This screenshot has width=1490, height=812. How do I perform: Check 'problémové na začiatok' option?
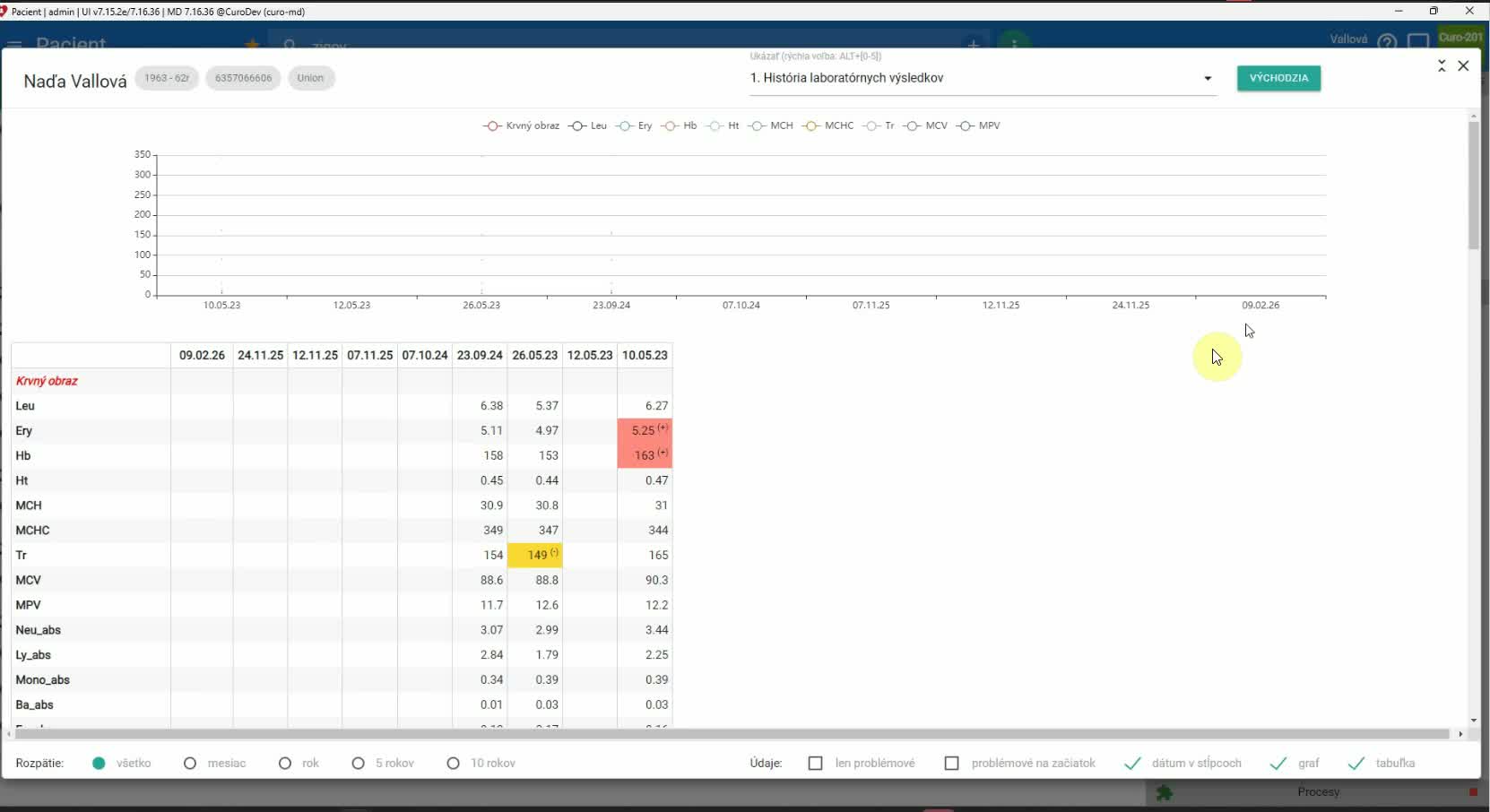pos(951,764)
